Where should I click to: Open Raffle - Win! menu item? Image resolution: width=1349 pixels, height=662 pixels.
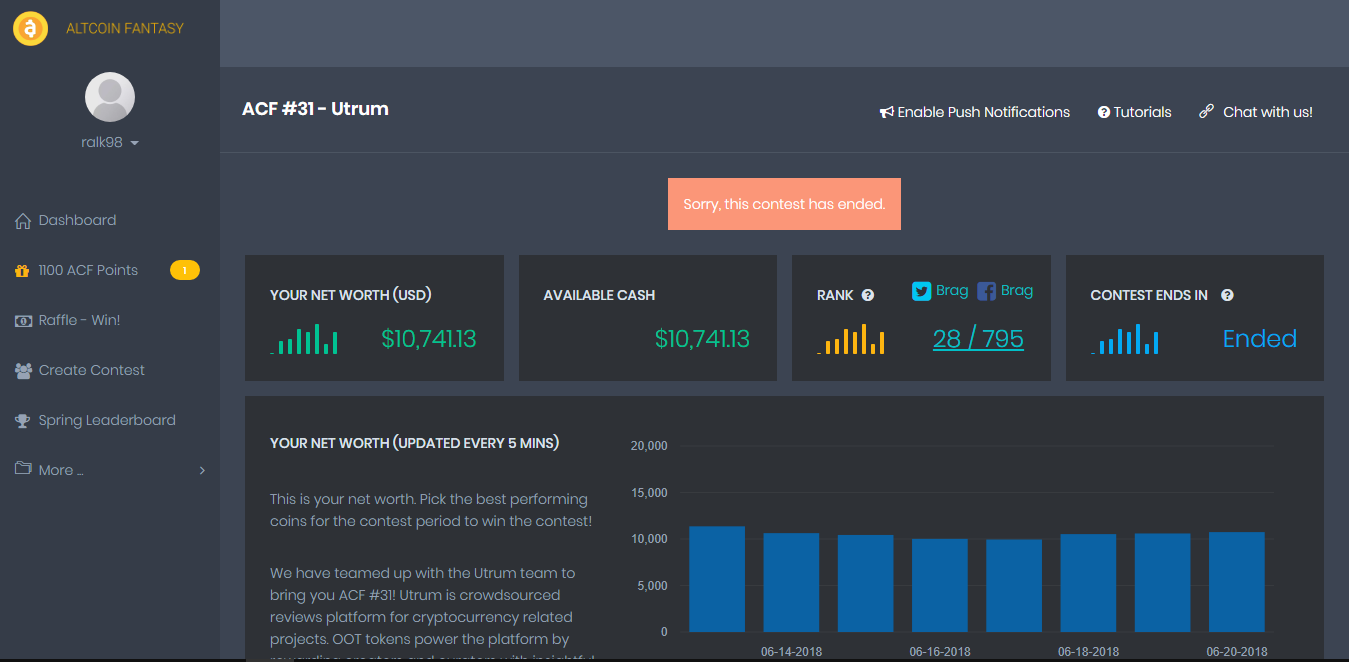(79, 321)
